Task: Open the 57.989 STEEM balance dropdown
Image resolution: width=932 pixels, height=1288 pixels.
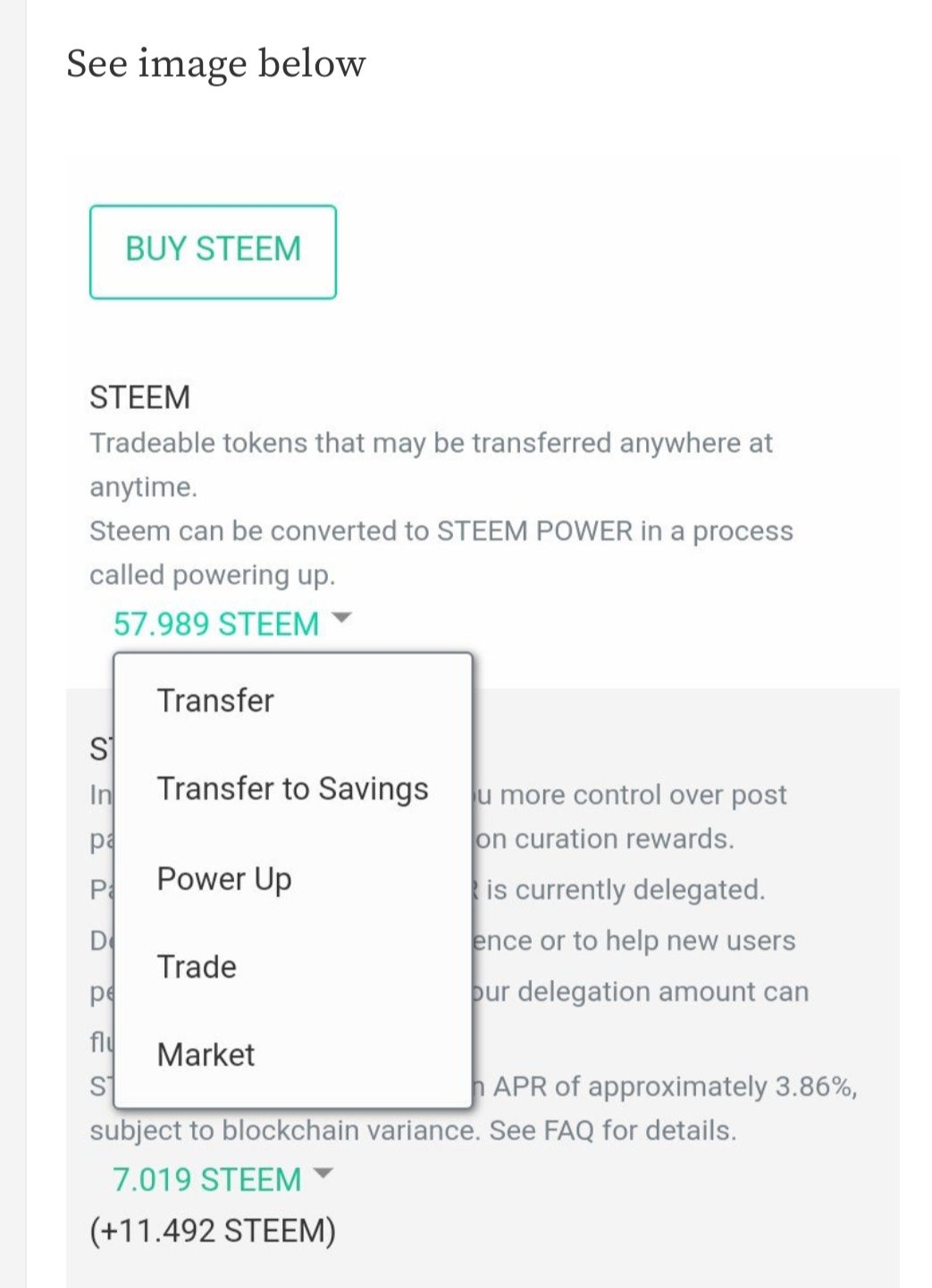Action: pos(216,623)
